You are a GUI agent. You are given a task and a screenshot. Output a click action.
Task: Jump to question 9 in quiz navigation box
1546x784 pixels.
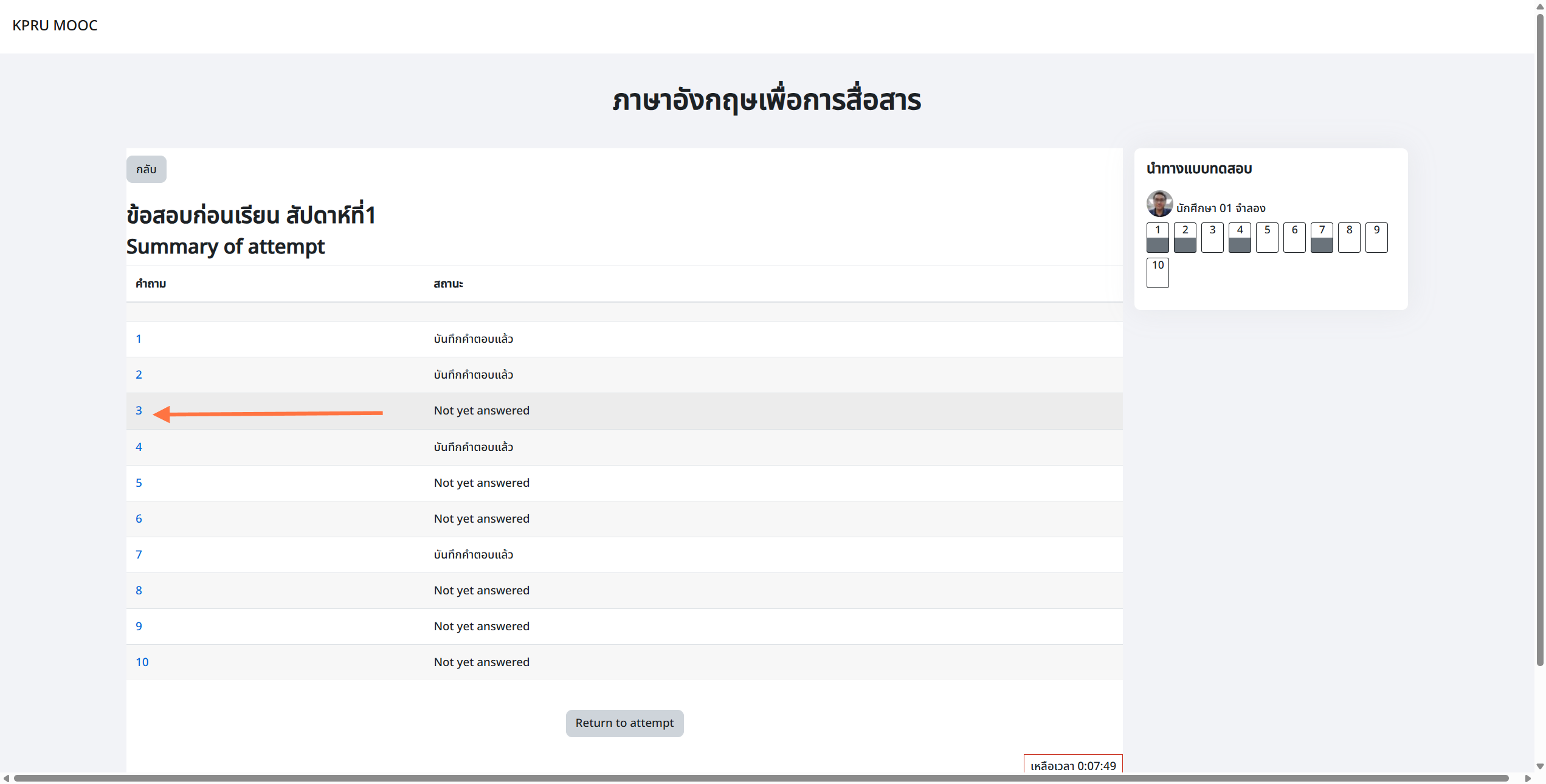pyautogui.click(x=1376, y=238)
